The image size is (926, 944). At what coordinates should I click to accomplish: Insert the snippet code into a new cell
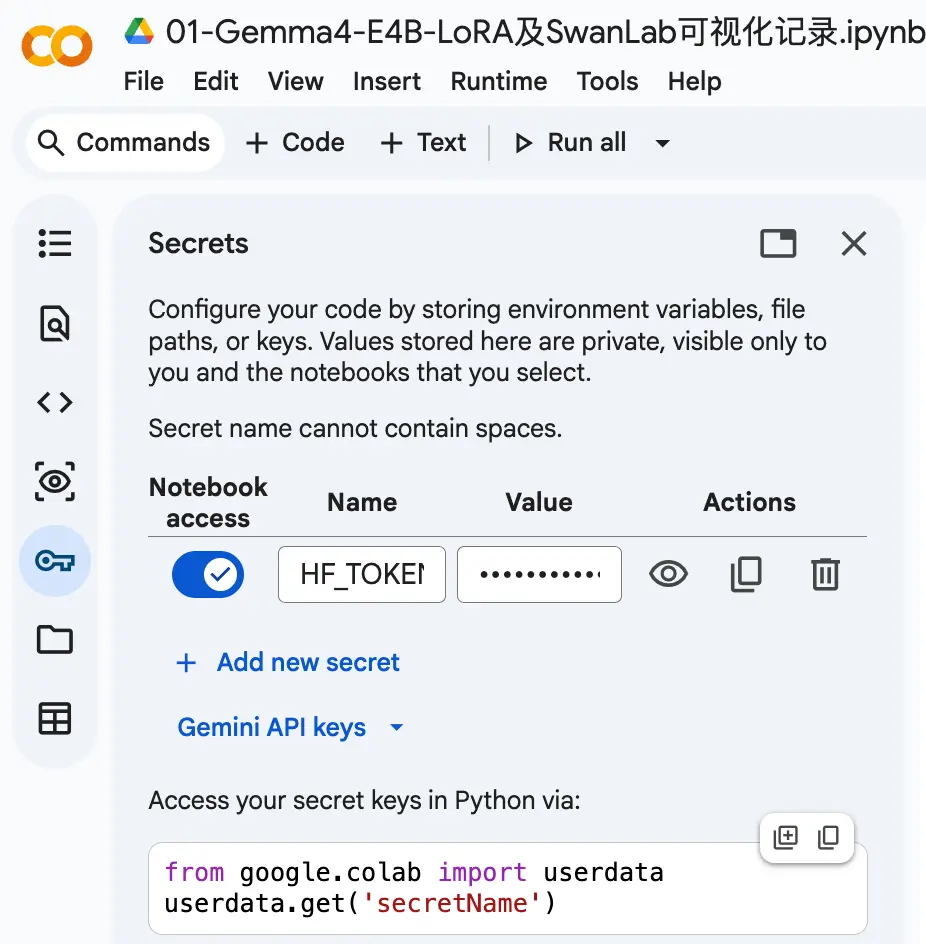pos(785,837)
